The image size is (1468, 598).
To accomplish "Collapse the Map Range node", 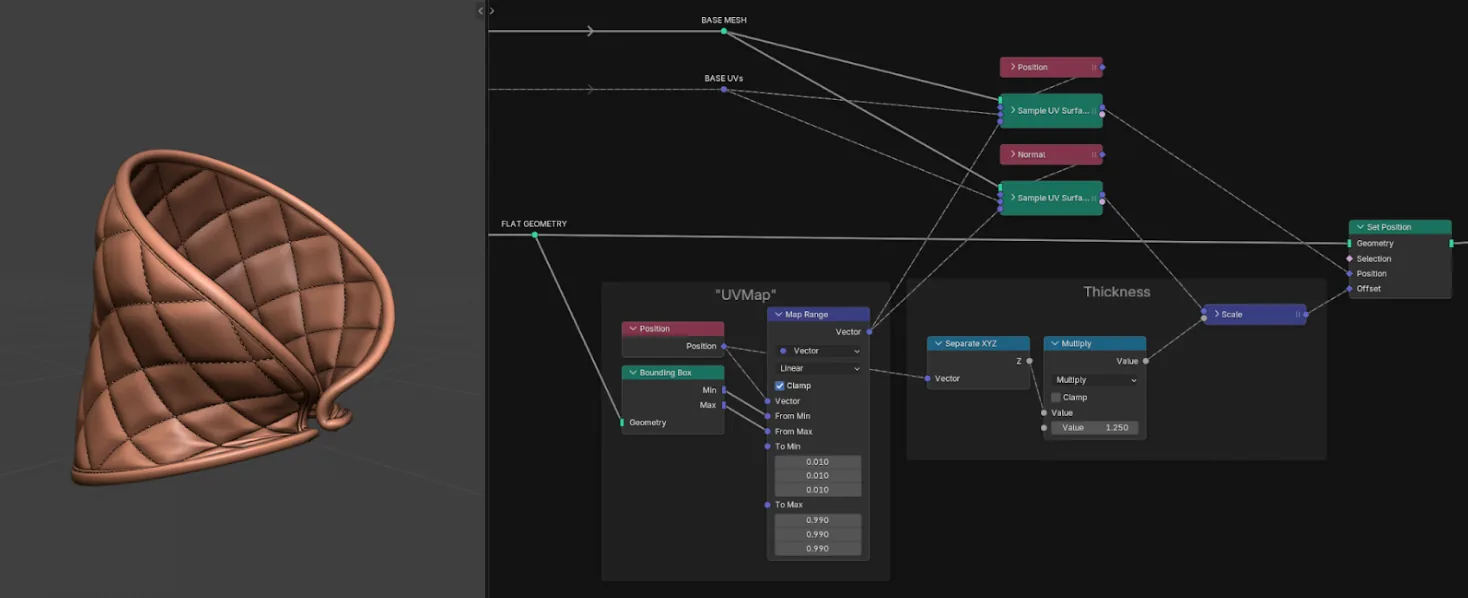I will pyautogui.click(x=778, y=314).
